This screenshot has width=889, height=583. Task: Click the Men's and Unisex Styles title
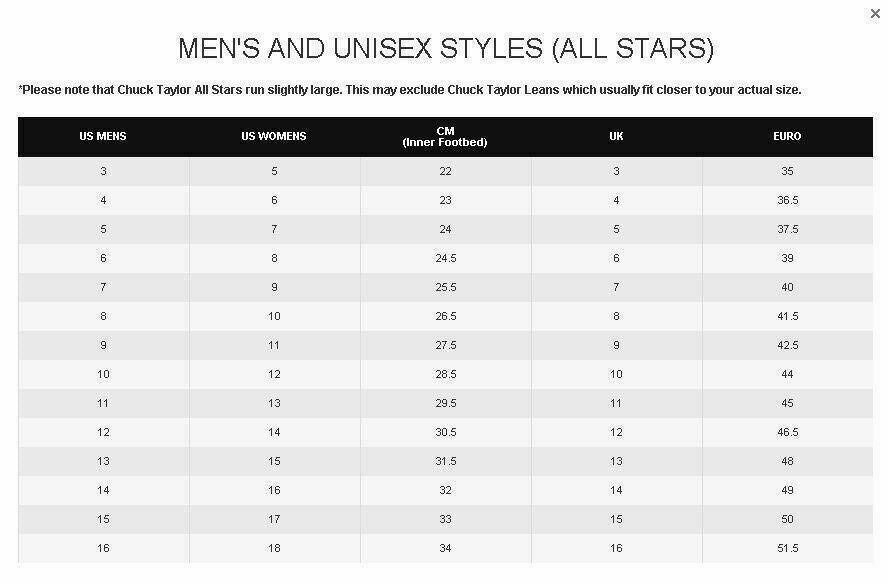click(x=445, y=48)
